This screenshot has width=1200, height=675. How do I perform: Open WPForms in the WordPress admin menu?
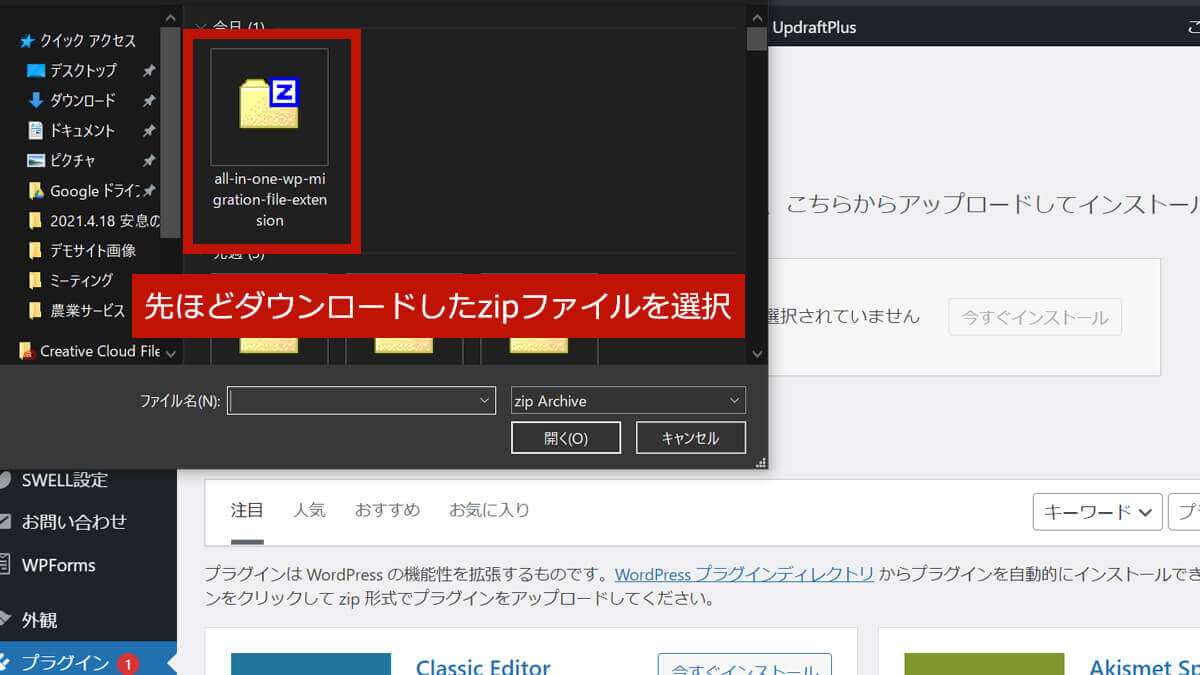[59, 565]
